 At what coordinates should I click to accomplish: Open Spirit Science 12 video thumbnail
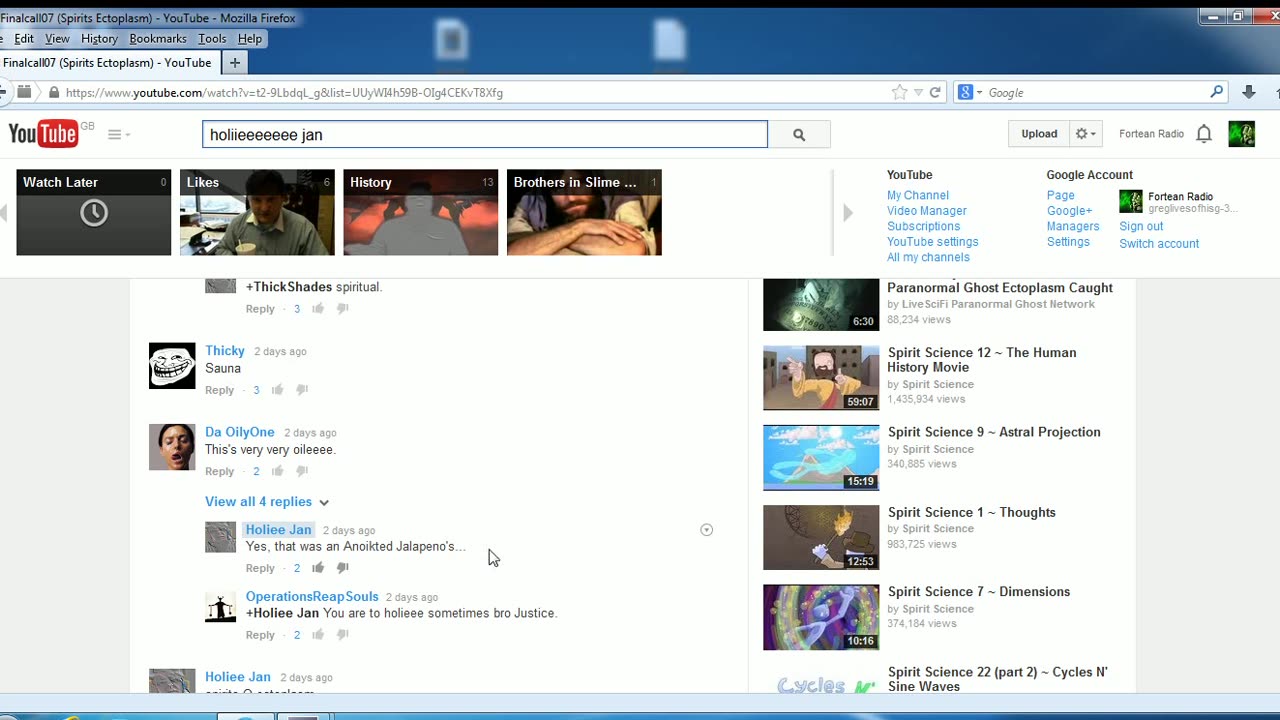pyautogui.click(x=821, y=378)
